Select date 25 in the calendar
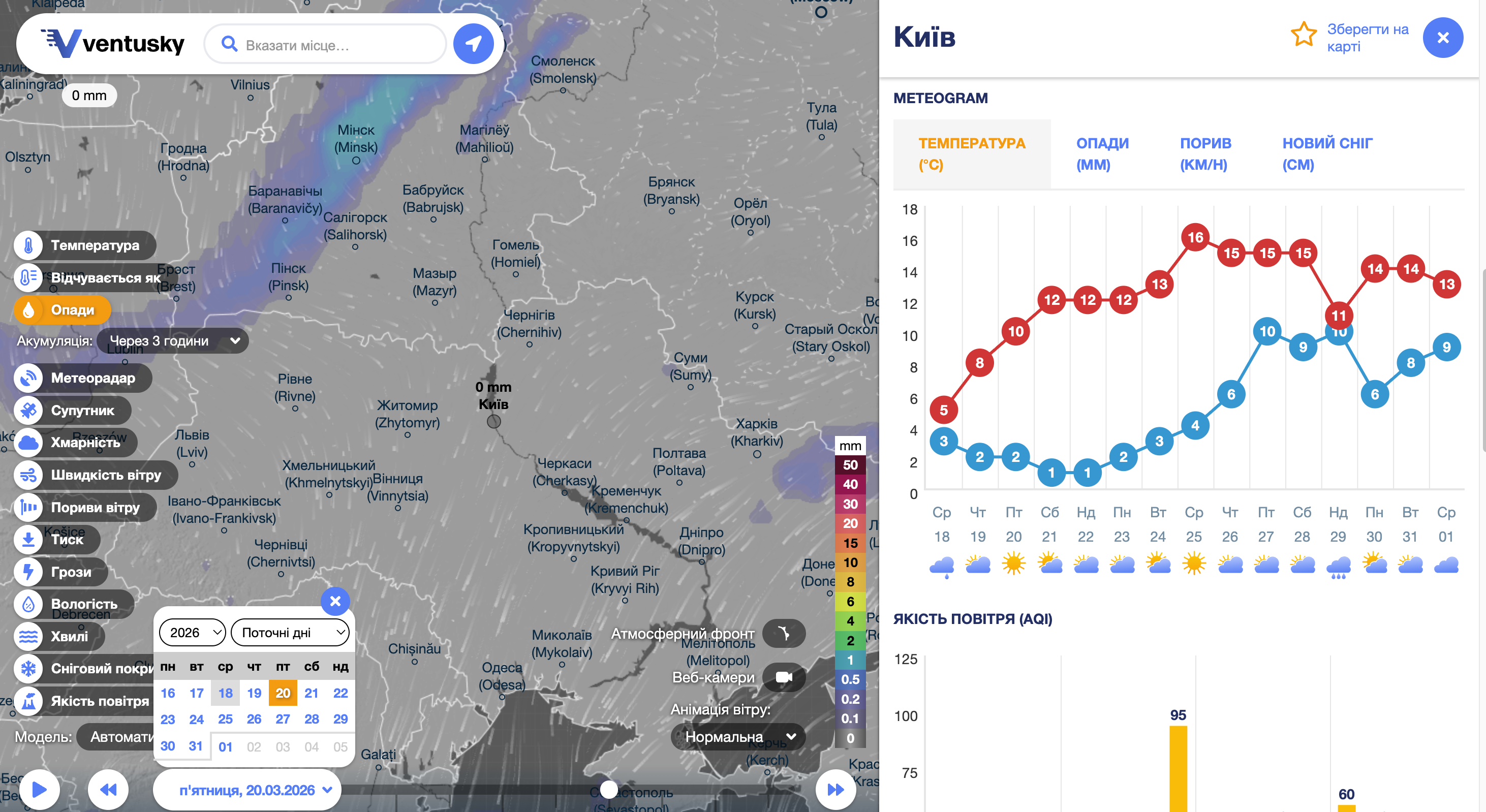The width and height of the screenshot is (1486, 812). (226, 719)
